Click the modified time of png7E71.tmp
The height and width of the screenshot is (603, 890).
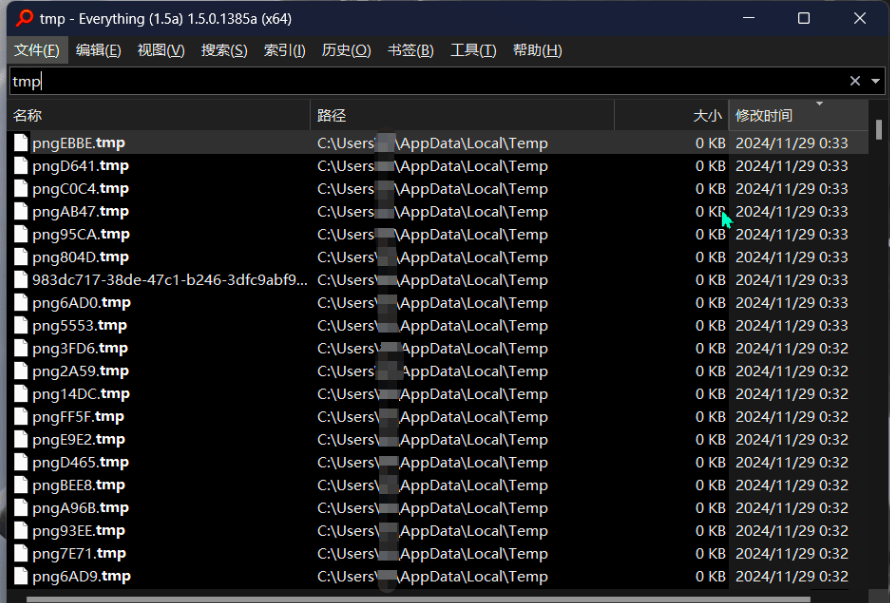coord(792,554)
